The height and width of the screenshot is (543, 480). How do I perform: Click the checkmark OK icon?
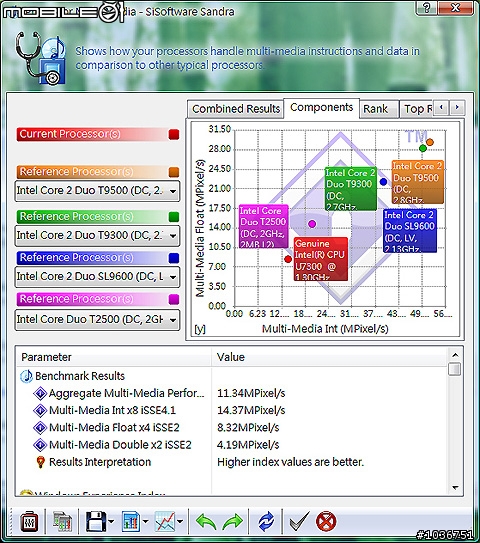coord(299,522)
